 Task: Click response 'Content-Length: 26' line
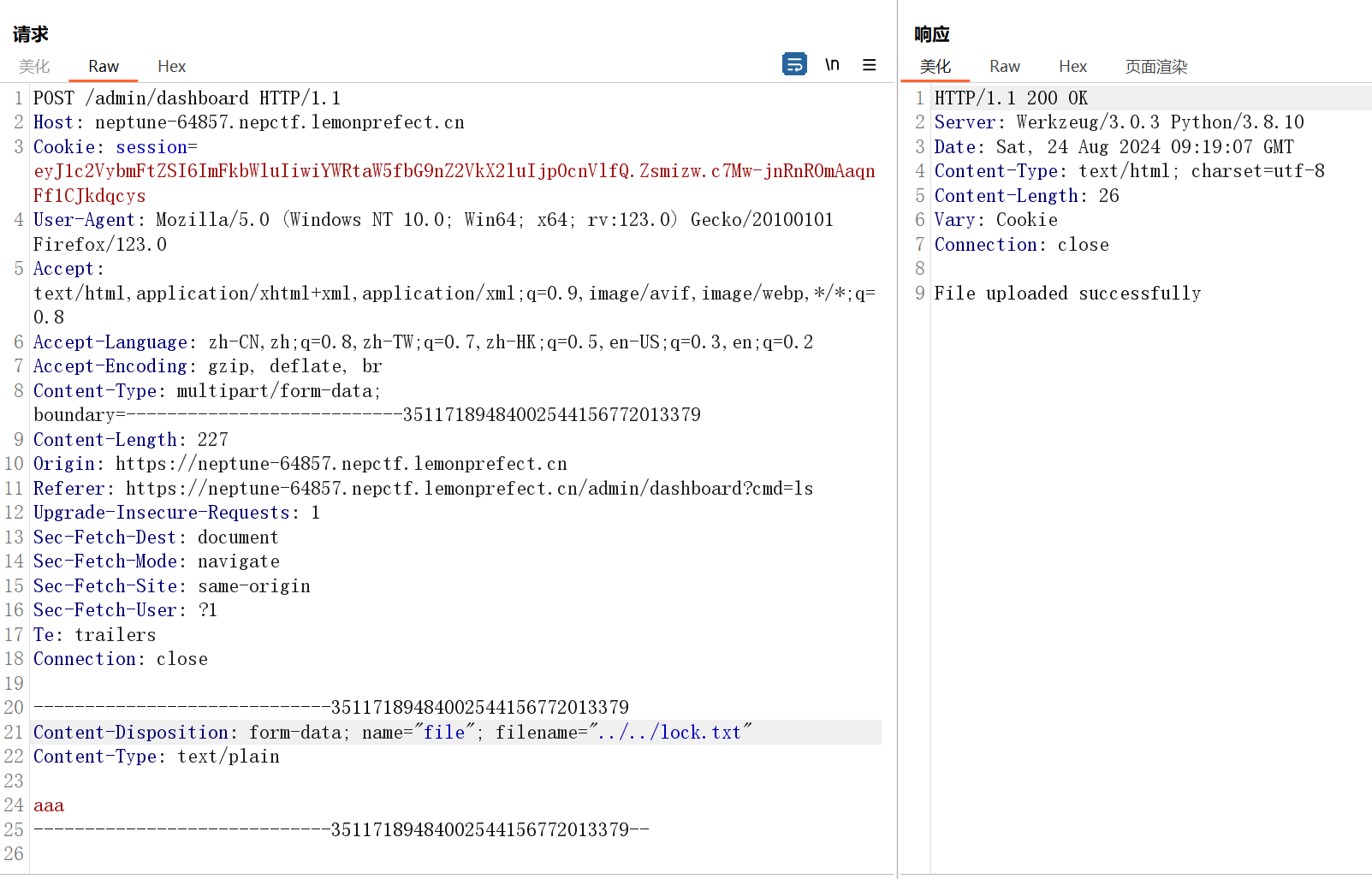pyautogui.click(x=1026, y=196)
